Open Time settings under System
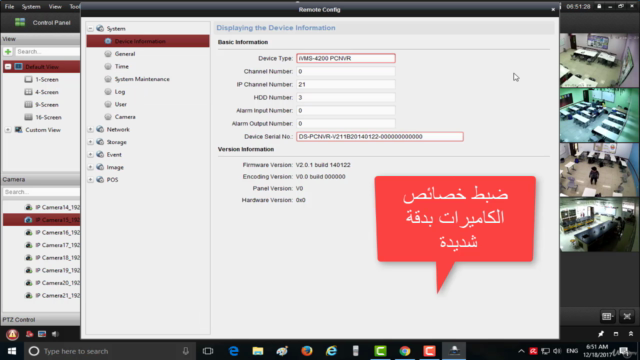This screenshot has height=360, width=640. (121, 67)
